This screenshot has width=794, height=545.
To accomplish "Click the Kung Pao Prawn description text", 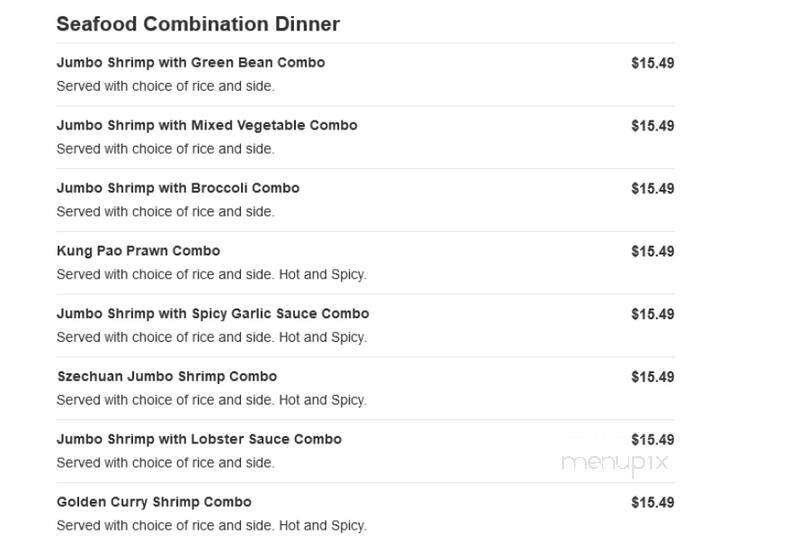I will (212, 275).
